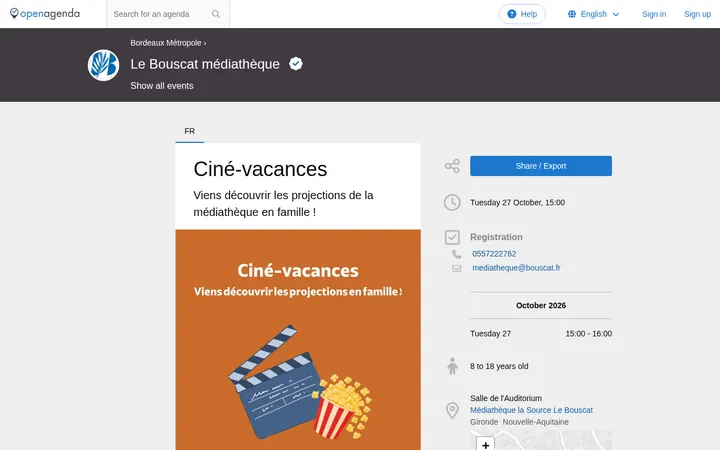Image resolution: width=720 pixels, height=450 pixels.
Task: Click the map zoom in plus button
Action: pyautogui.click(x=485, y=444)
